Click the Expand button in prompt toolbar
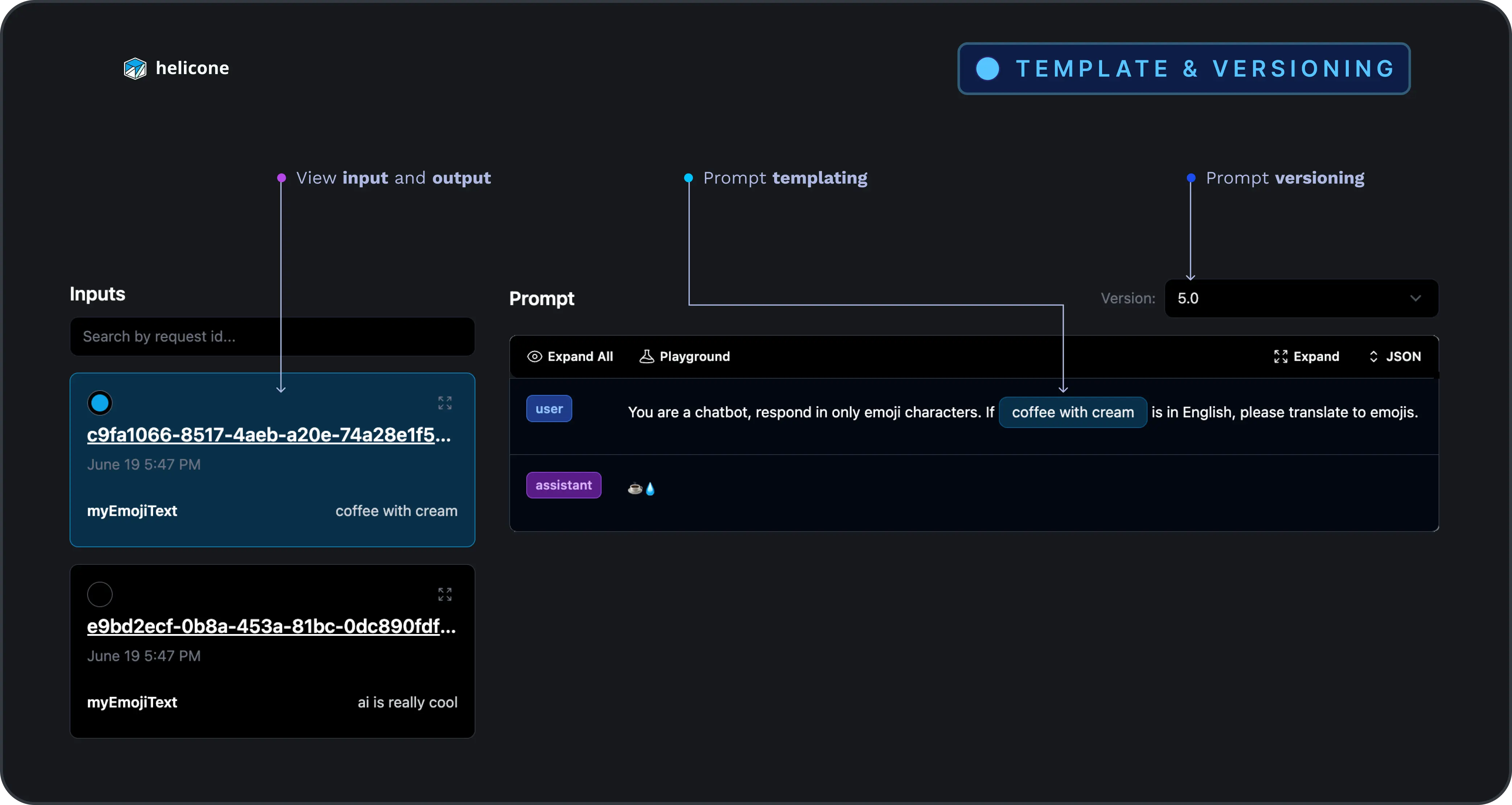The height and width of the screenshot is (805, 1512). pos(1307,356)
